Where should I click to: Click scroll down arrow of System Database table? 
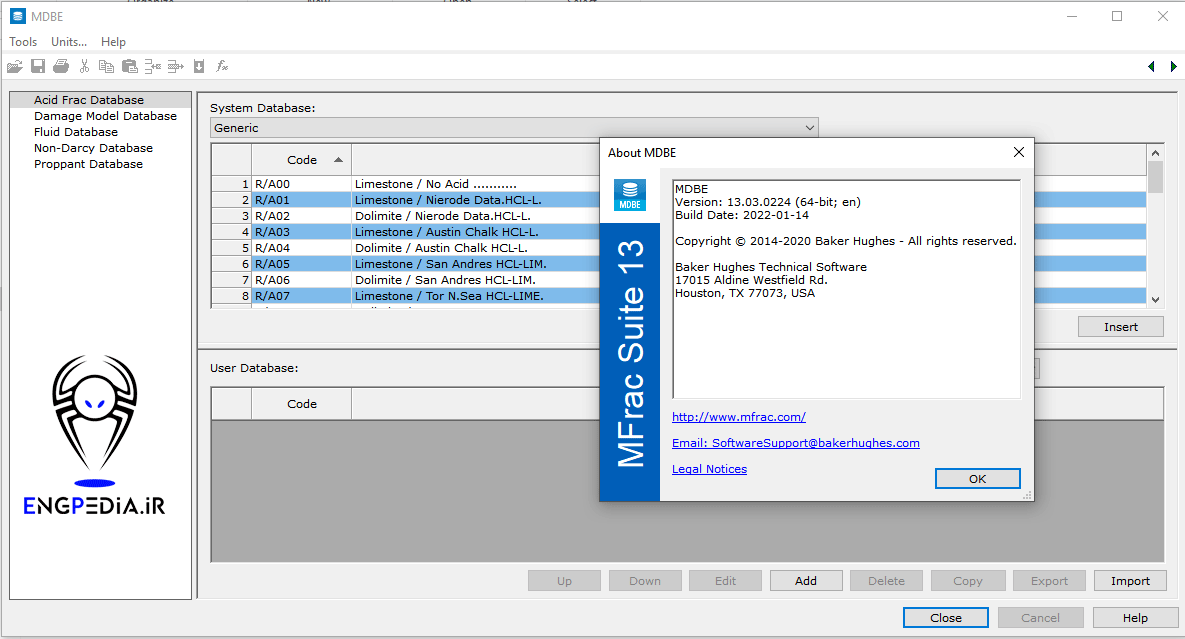tap(1155, 300)
